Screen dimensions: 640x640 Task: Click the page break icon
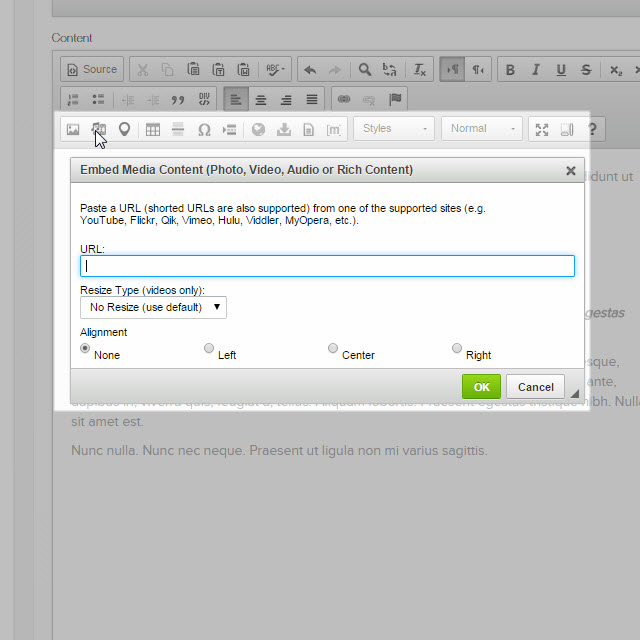click(229, 130)
